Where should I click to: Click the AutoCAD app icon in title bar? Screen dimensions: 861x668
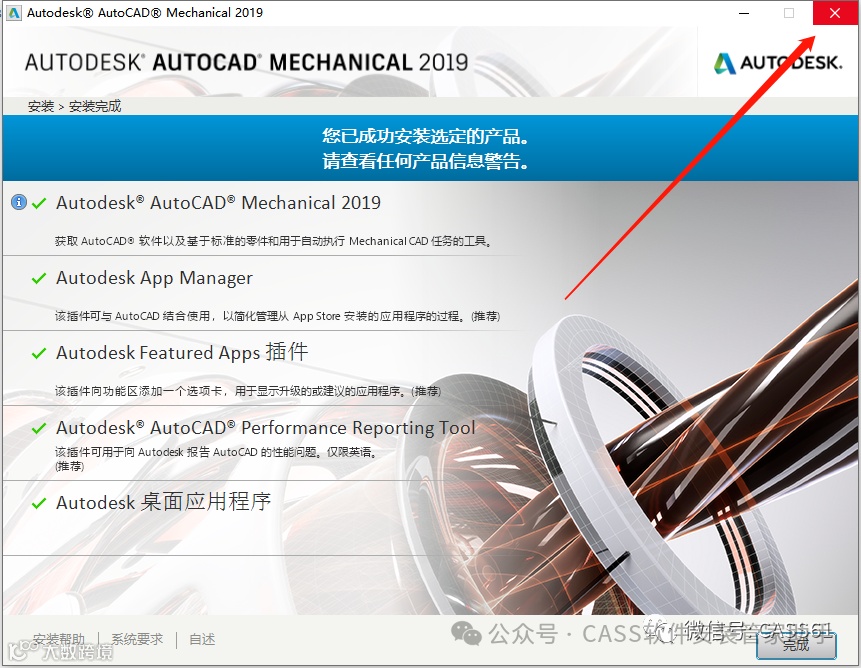[x=14, y=13]
